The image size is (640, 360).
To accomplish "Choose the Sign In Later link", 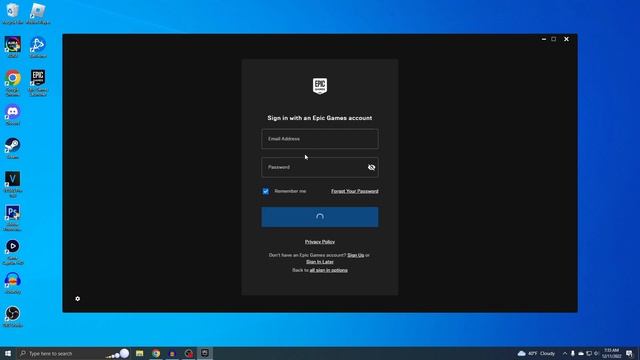I will pyautogui.click(x=320, y=262).
